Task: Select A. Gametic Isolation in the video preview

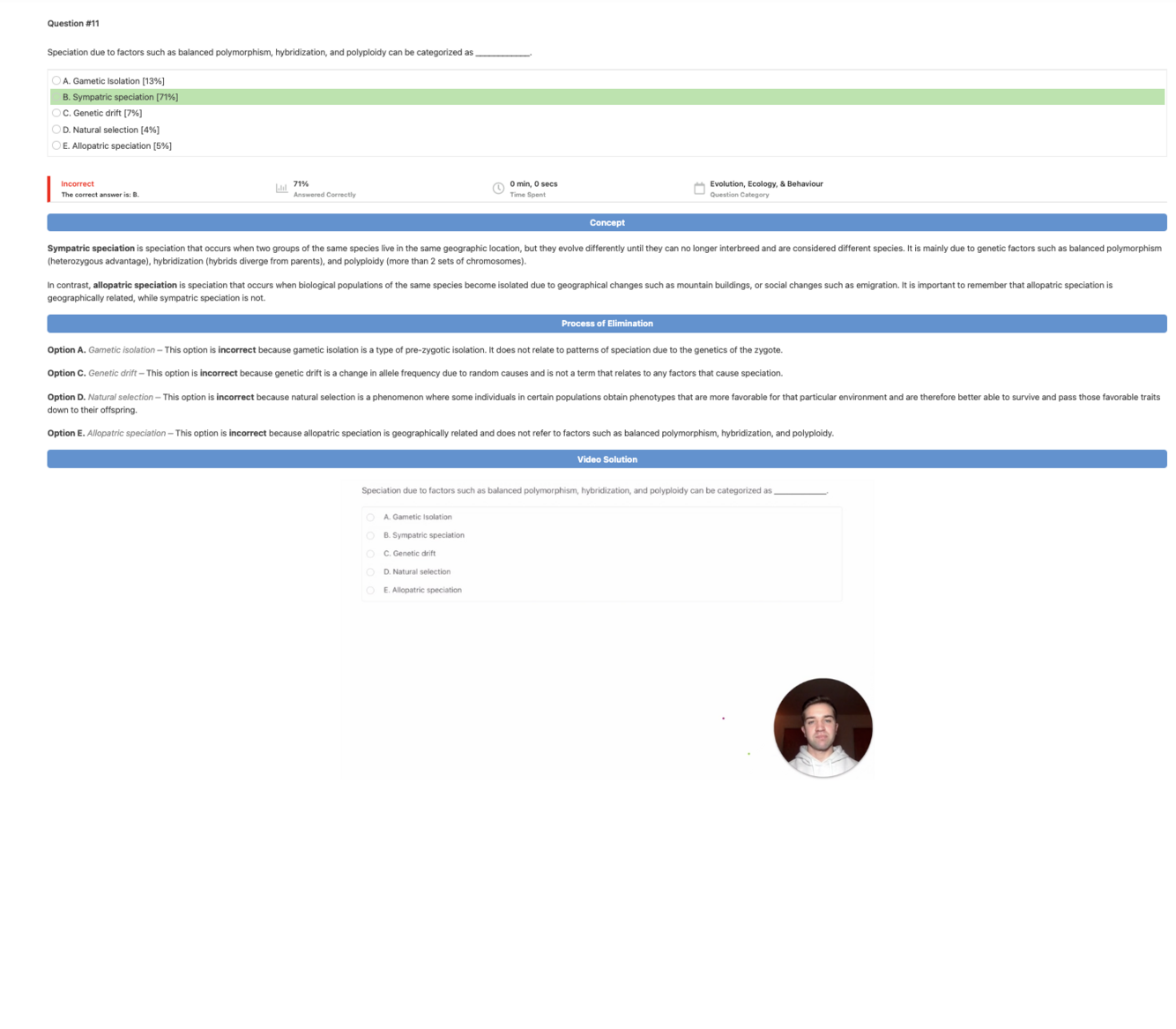Action: coord(370,518)
